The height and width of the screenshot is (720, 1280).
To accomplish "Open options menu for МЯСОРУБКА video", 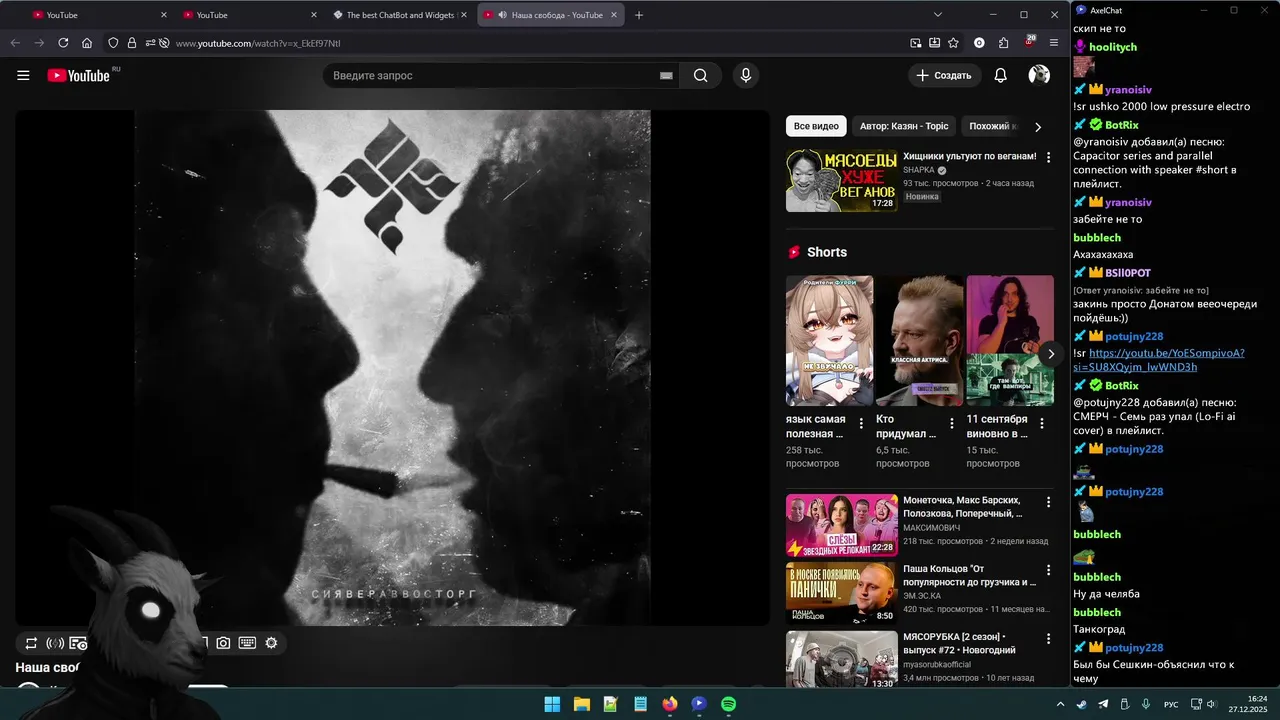I will [x=1048, y=638].
